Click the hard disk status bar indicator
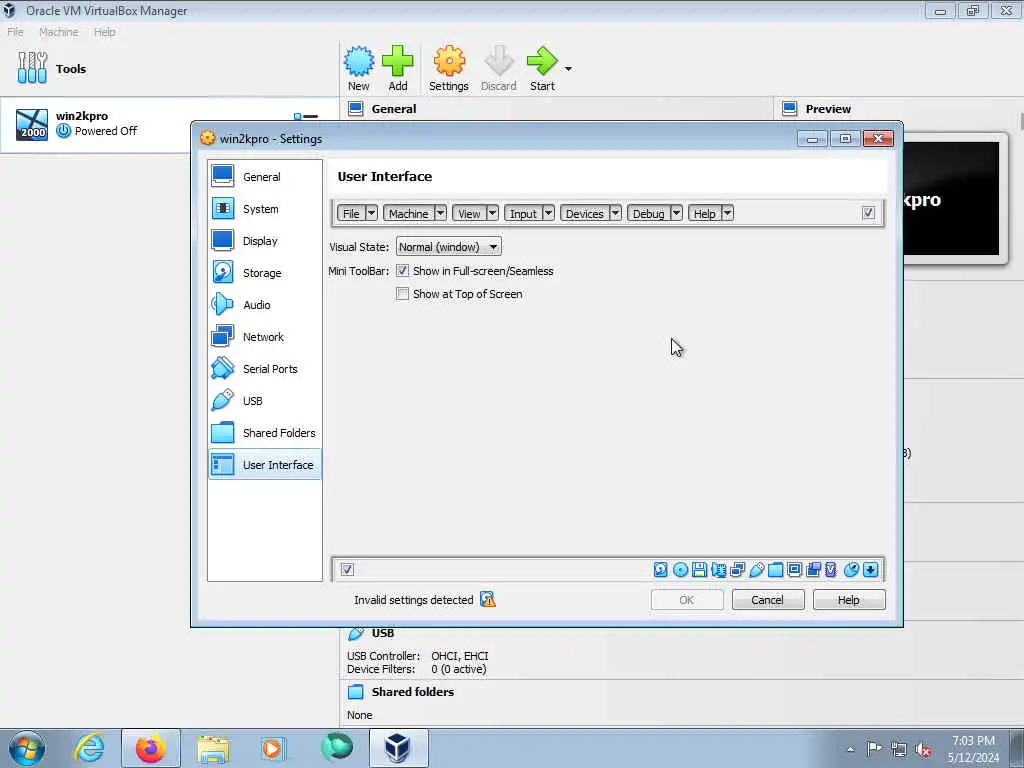 click(x=660, y=569)
